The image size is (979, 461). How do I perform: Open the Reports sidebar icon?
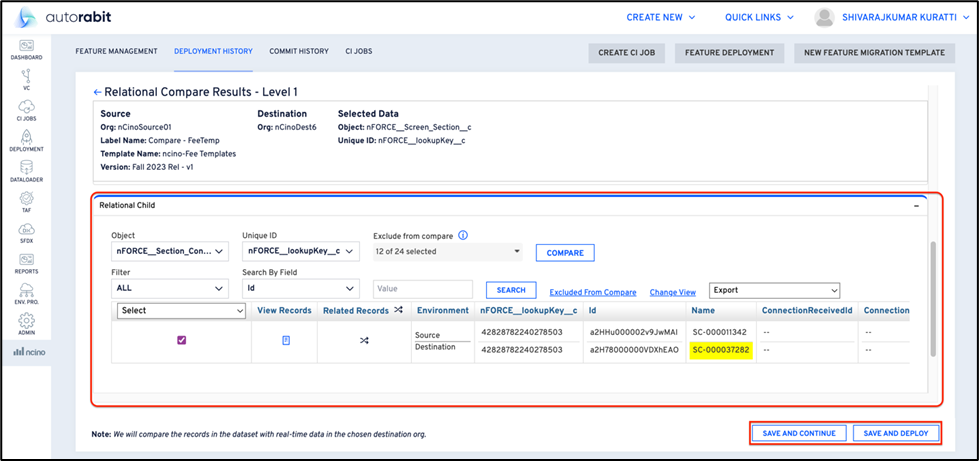coord(26,261)
